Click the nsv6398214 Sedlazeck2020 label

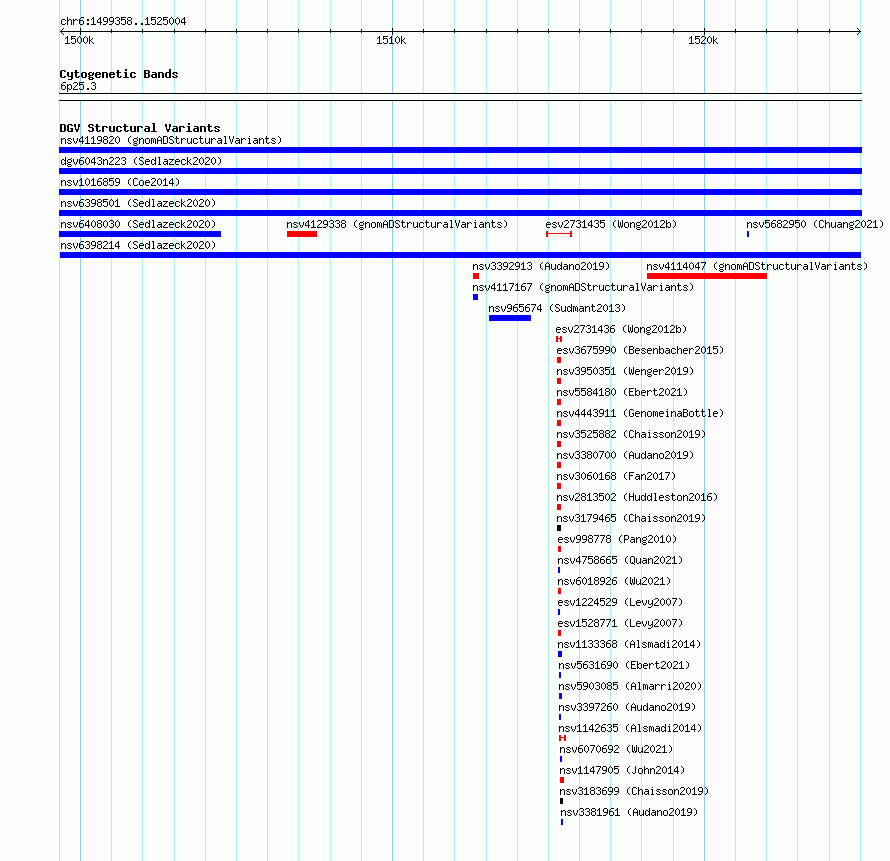point(138,245)
